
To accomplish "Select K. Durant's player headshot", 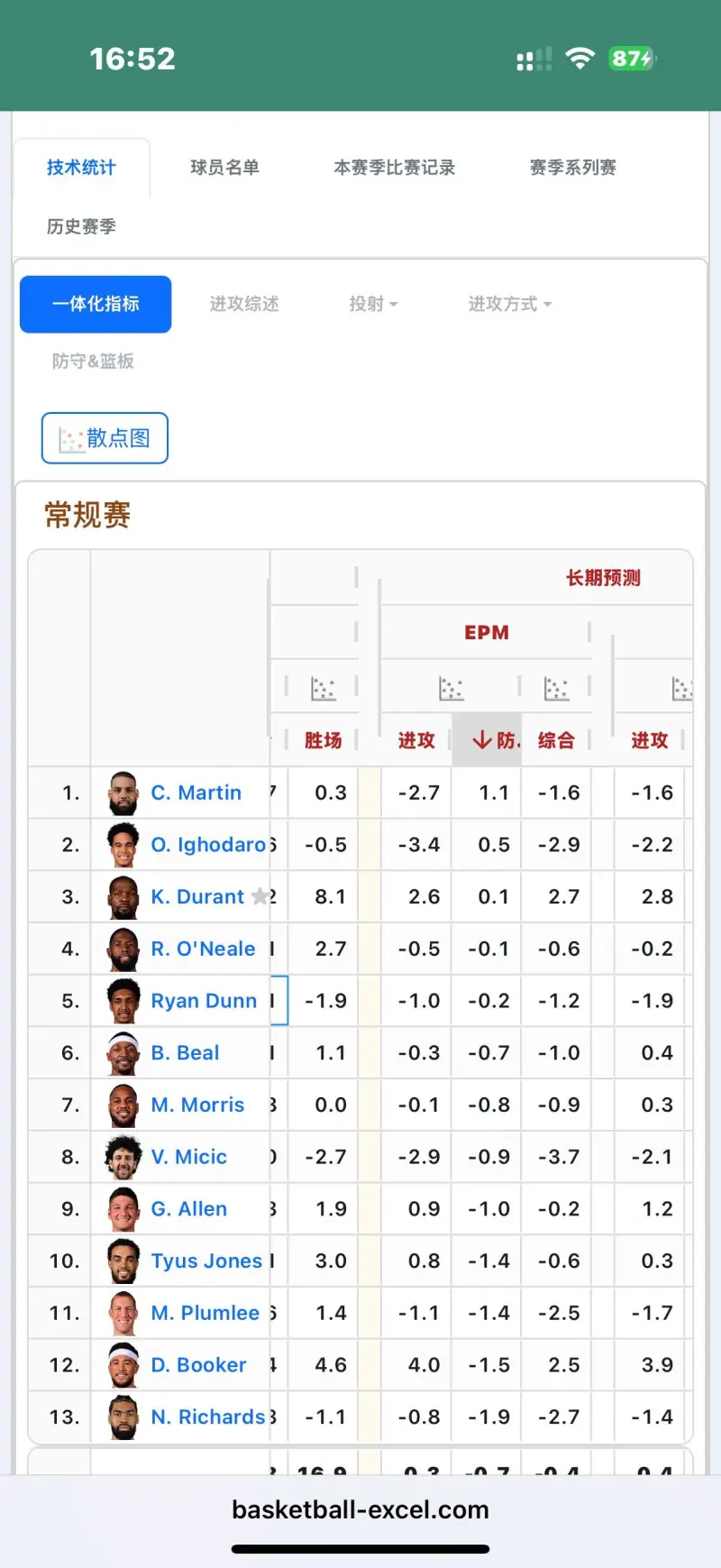I will point(123,897).
